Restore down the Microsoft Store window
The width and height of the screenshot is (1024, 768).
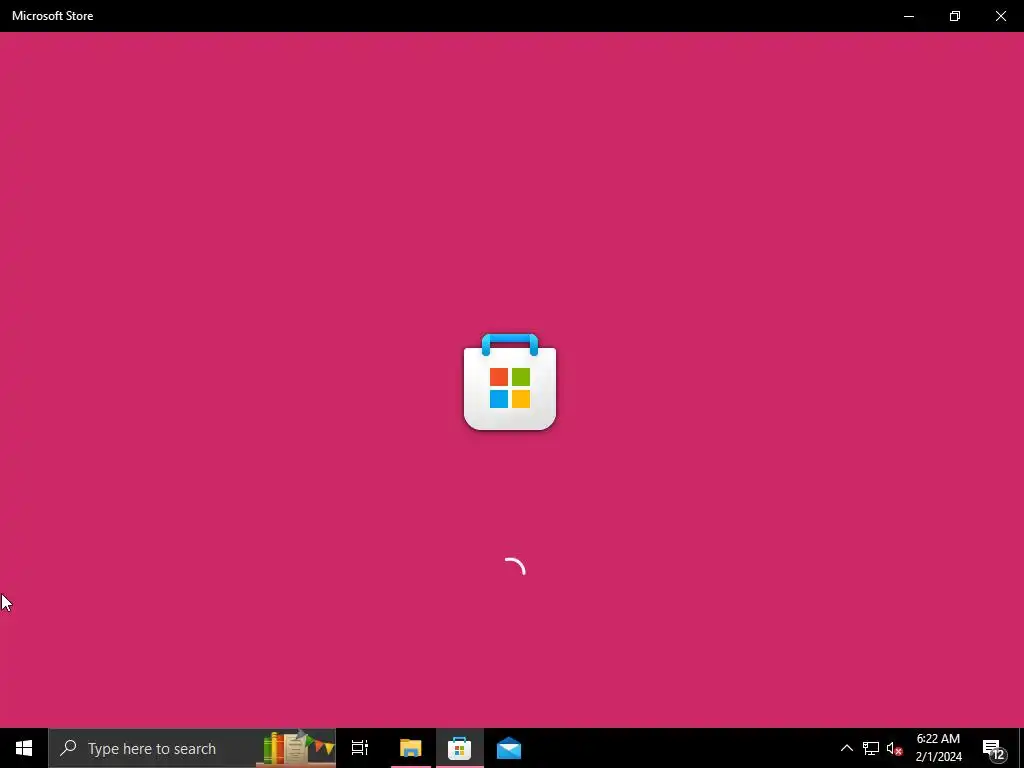[x=955, y=16]
